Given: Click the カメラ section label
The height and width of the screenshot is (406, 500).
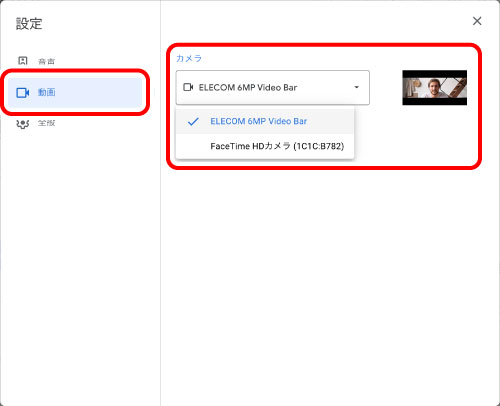Looking at the screenshot, I should [x=189, y=58].
